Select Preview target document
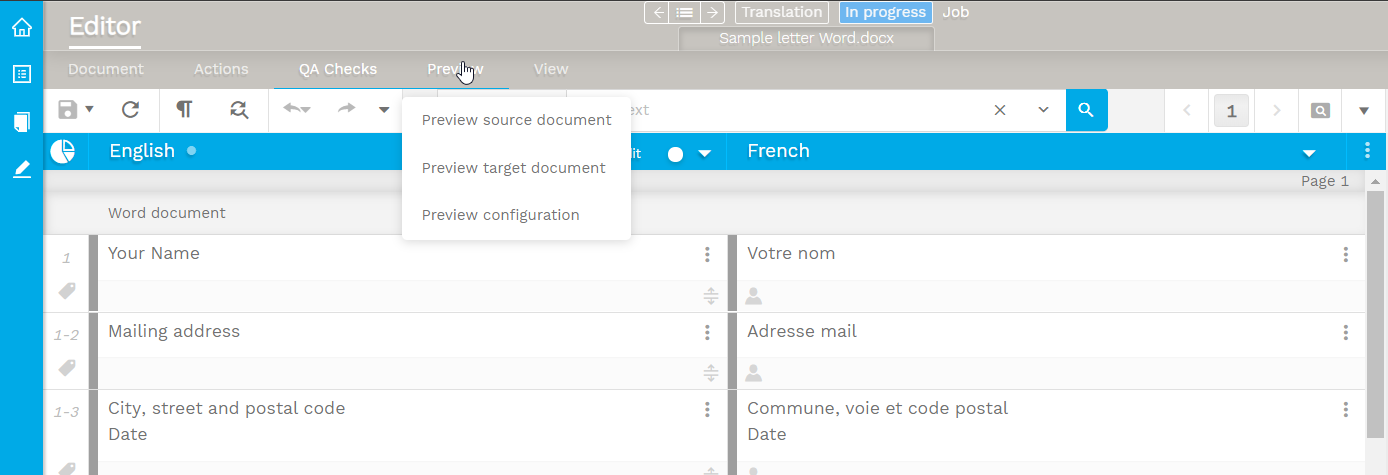This screenshot has height=475, width=1388. pos(513,168)
